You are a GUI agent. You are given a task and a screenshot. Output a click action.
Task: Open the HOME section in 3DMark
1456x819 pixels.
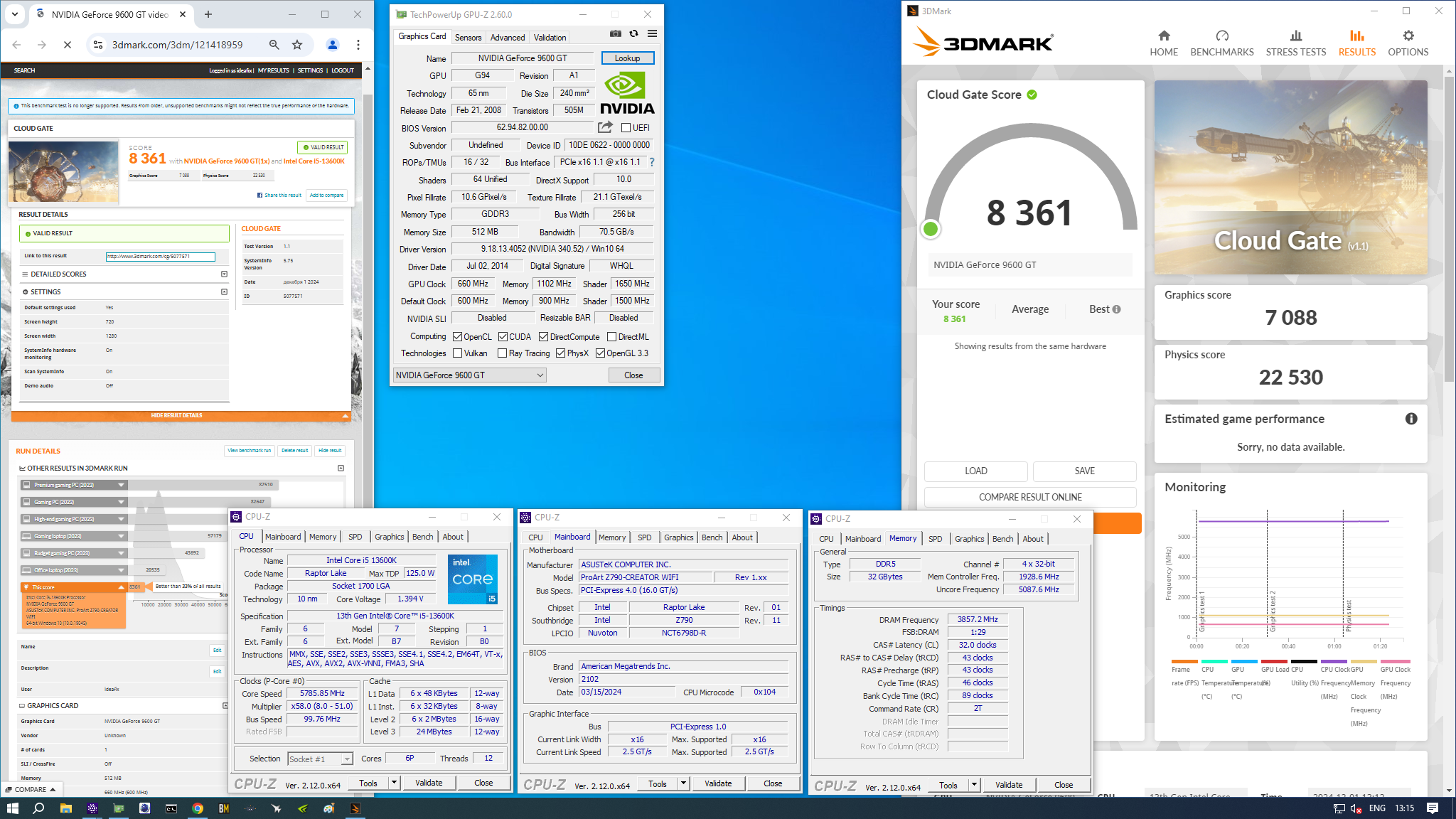click(x=1164, y=43)
